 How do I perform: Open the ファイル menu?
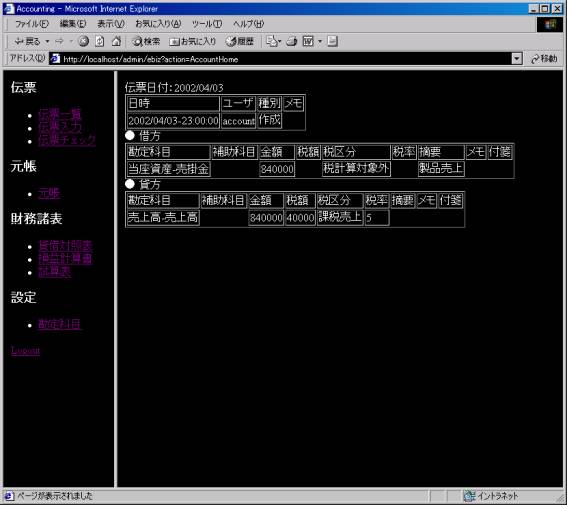click(x=31, y=24)
